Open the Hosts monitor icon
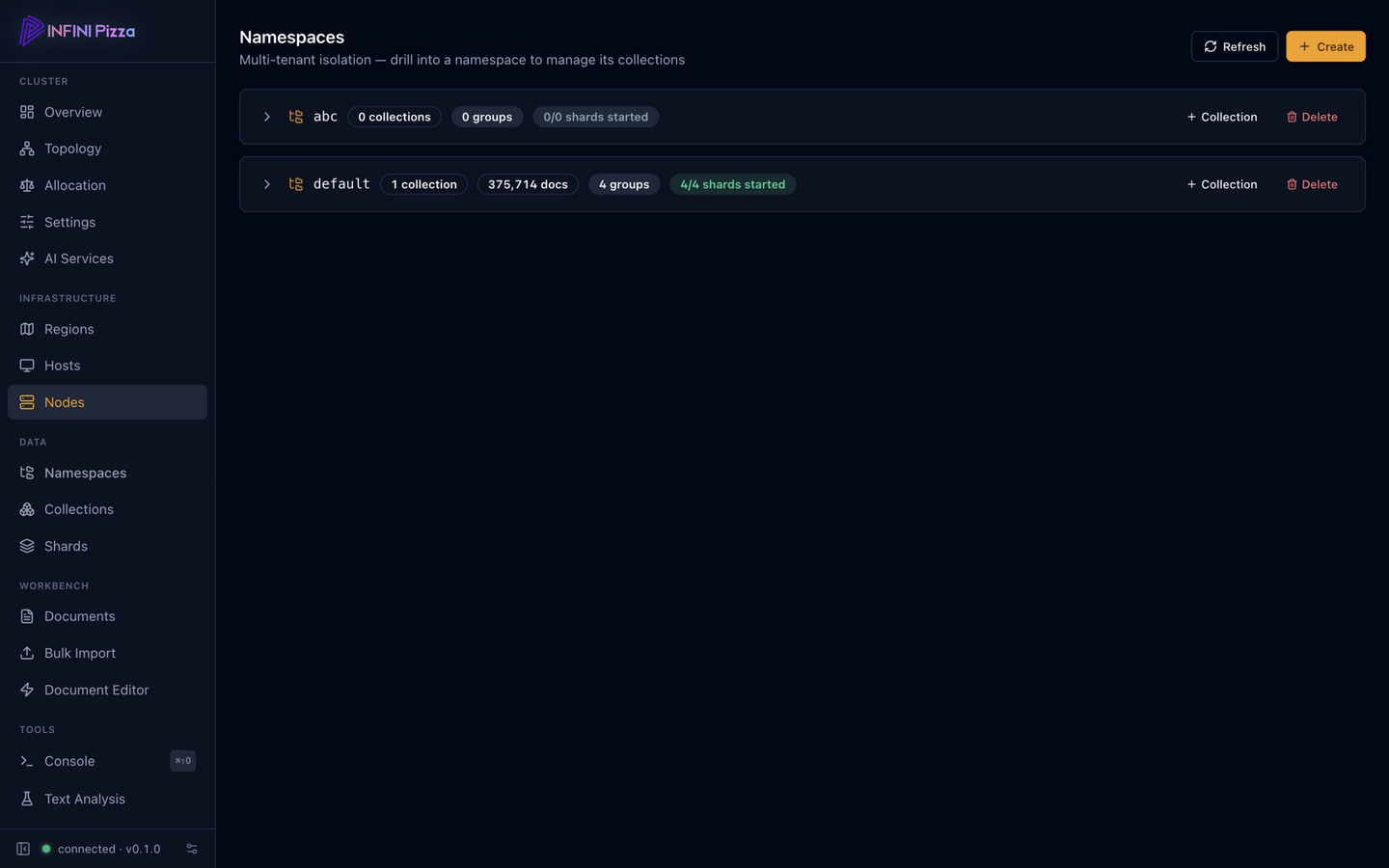Image resolution: width=1389 pixels, height=868 pixels. (27, 366)
